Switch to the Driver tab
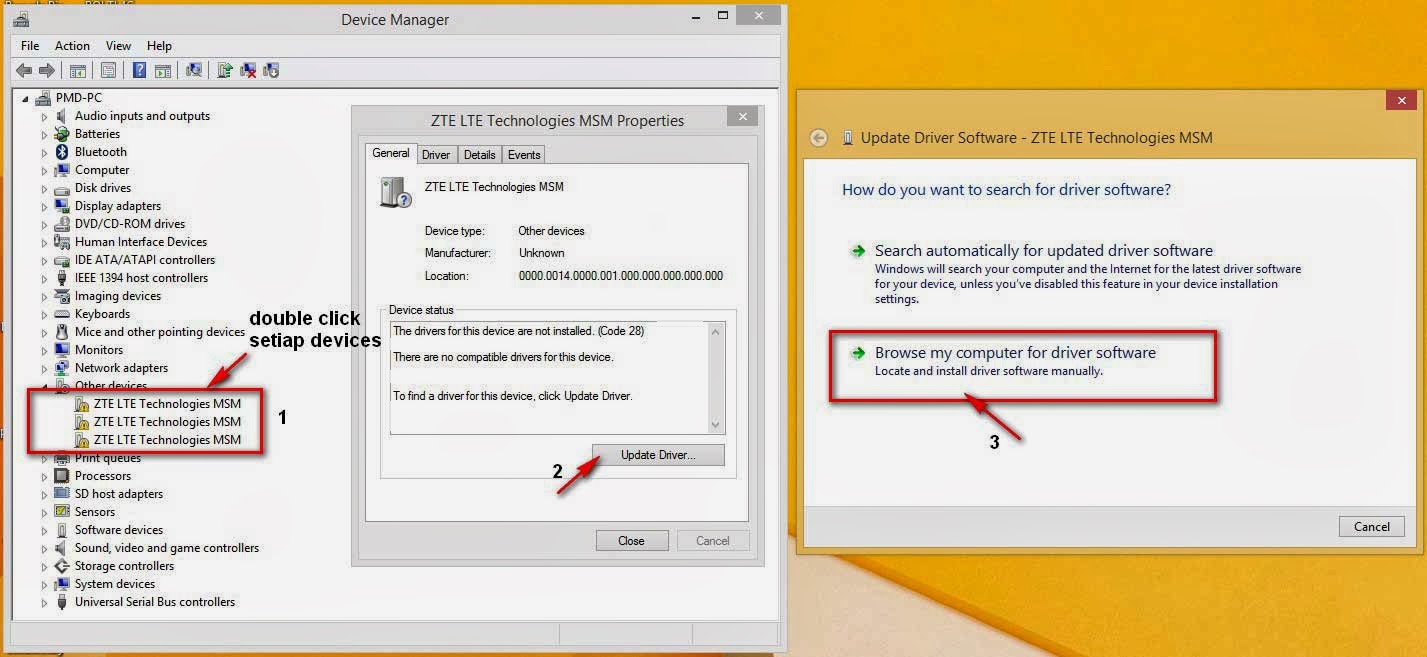This screenshot has width=1427, height=657. pos(436,154)
